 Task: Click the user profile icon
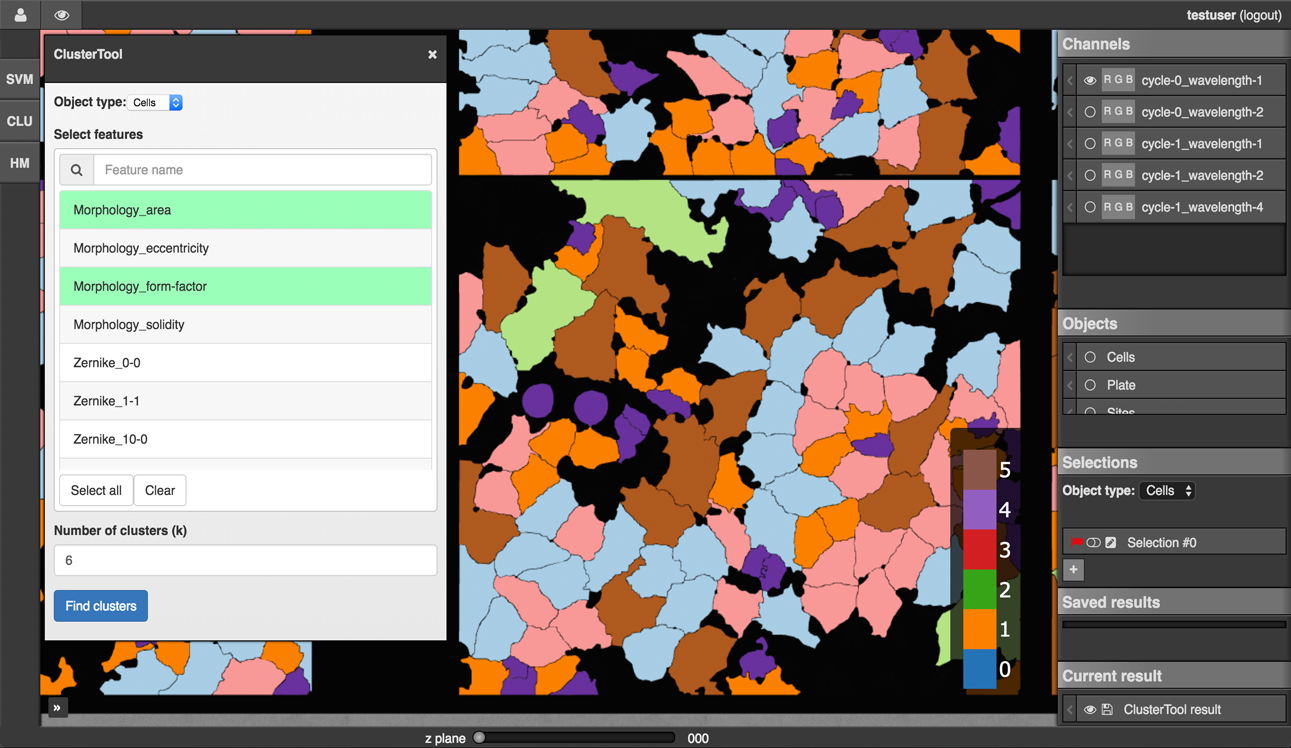(x=20, y=15)
